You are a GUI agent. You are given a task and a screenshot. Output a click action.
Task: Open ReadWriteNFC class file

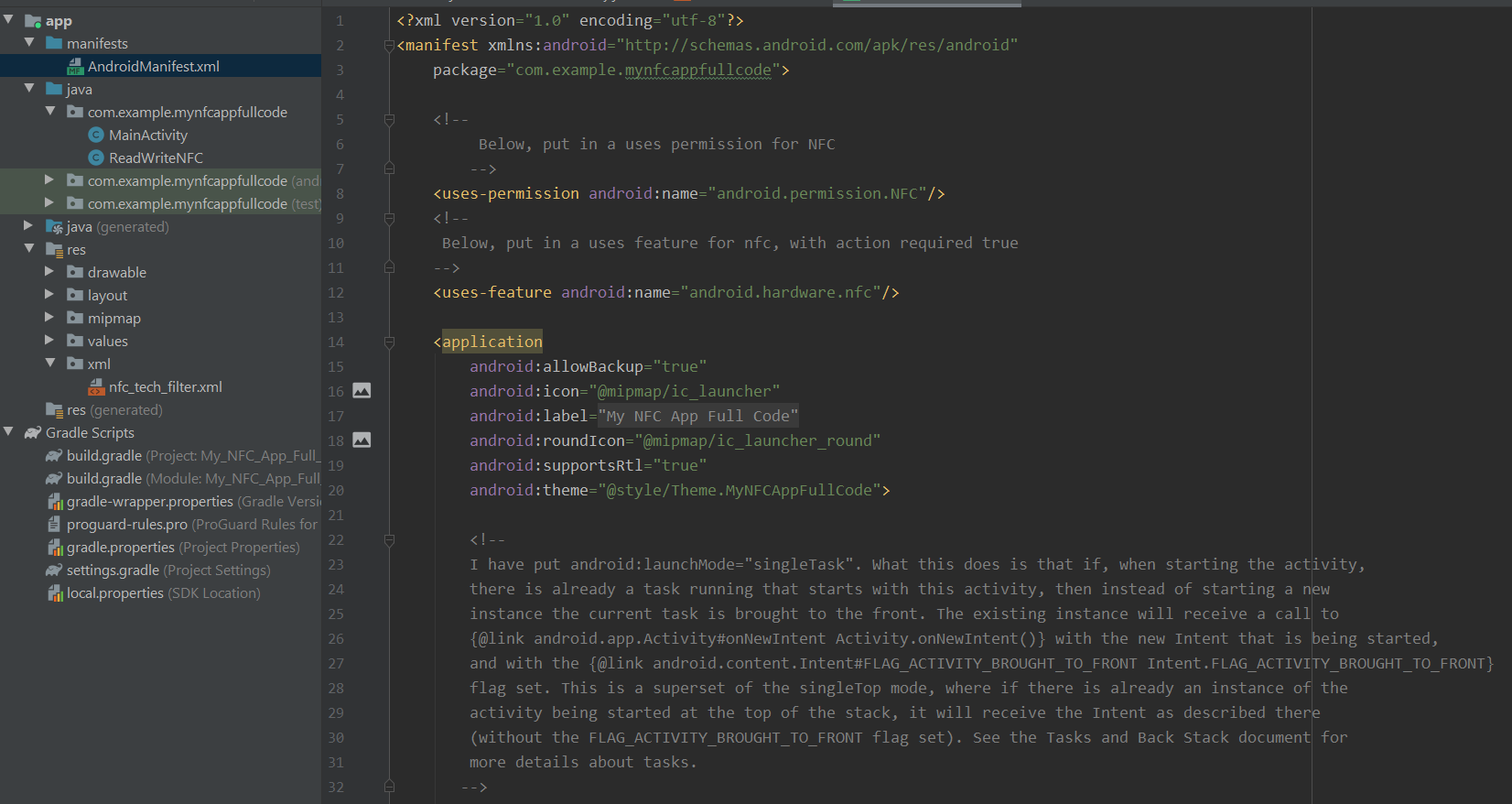(x=156, y=158)
